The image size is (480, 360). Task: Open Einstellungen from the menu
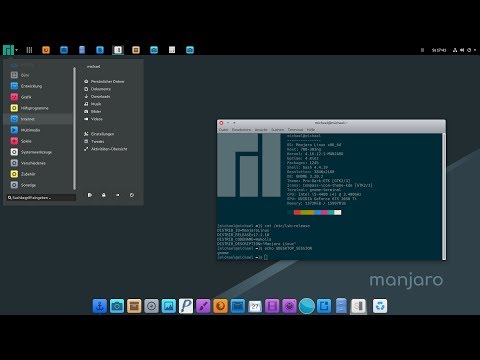pos(99,134)
